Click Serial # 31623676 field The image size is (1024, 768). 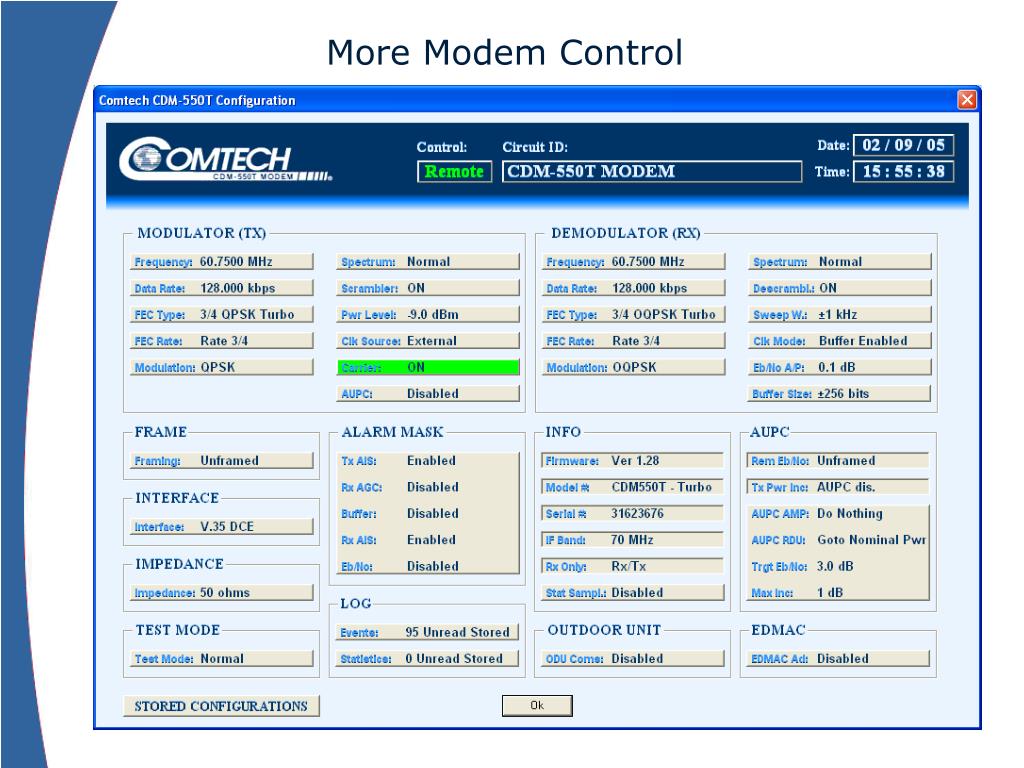pyautogui.click(x=633, y=514)
